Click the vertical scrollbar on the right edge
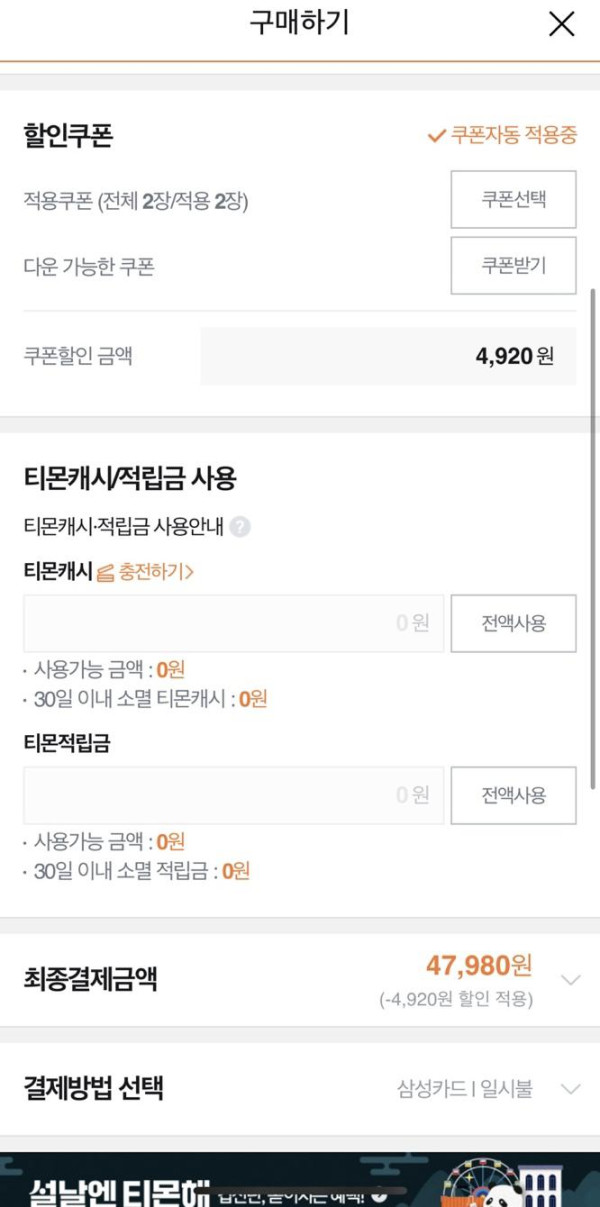Image resolution: width=600 pixels, height=1207 pixels. coord(596,540)
